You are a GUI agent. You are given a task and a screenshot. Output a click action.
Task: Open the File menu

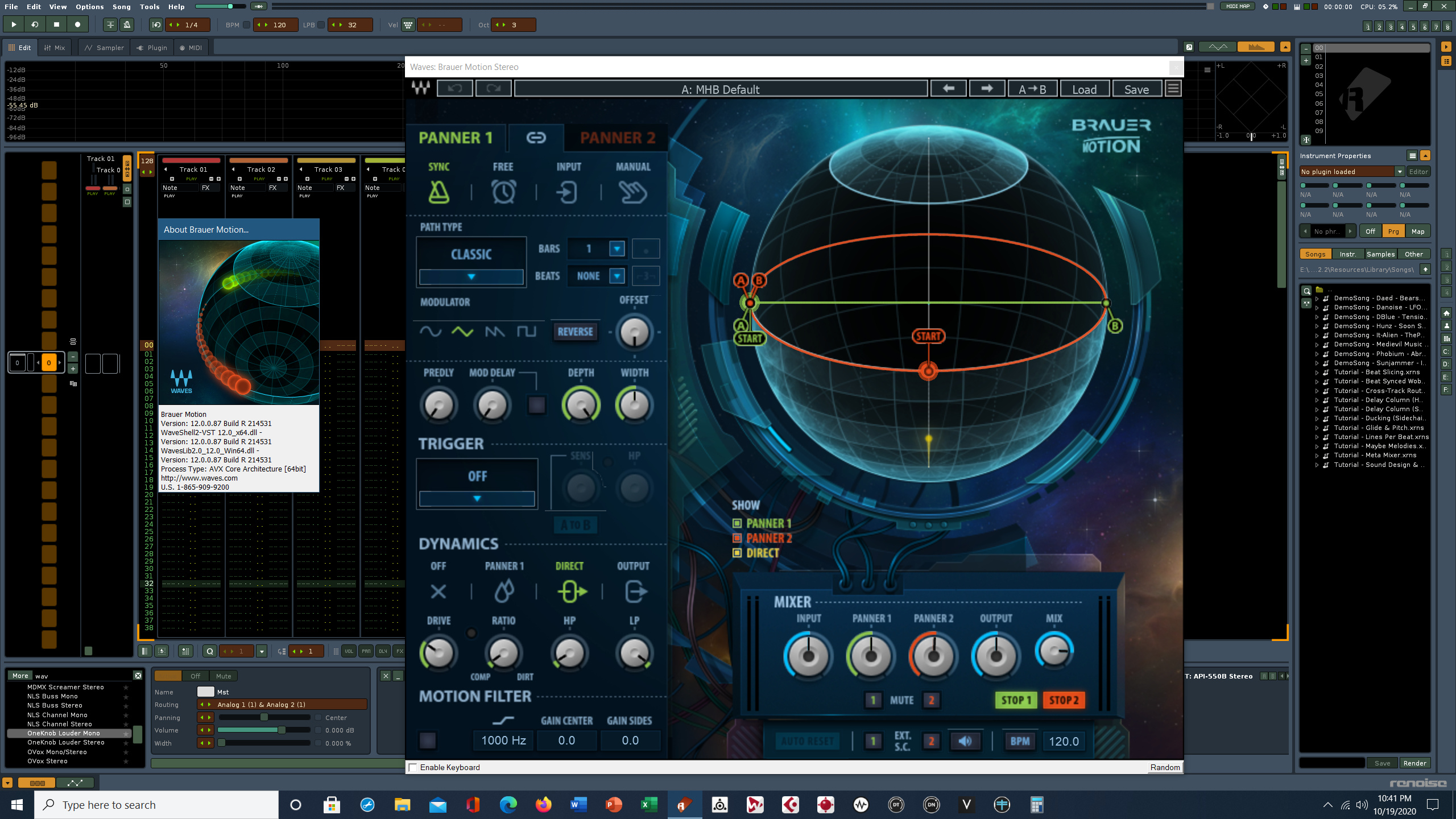[11, 7]
